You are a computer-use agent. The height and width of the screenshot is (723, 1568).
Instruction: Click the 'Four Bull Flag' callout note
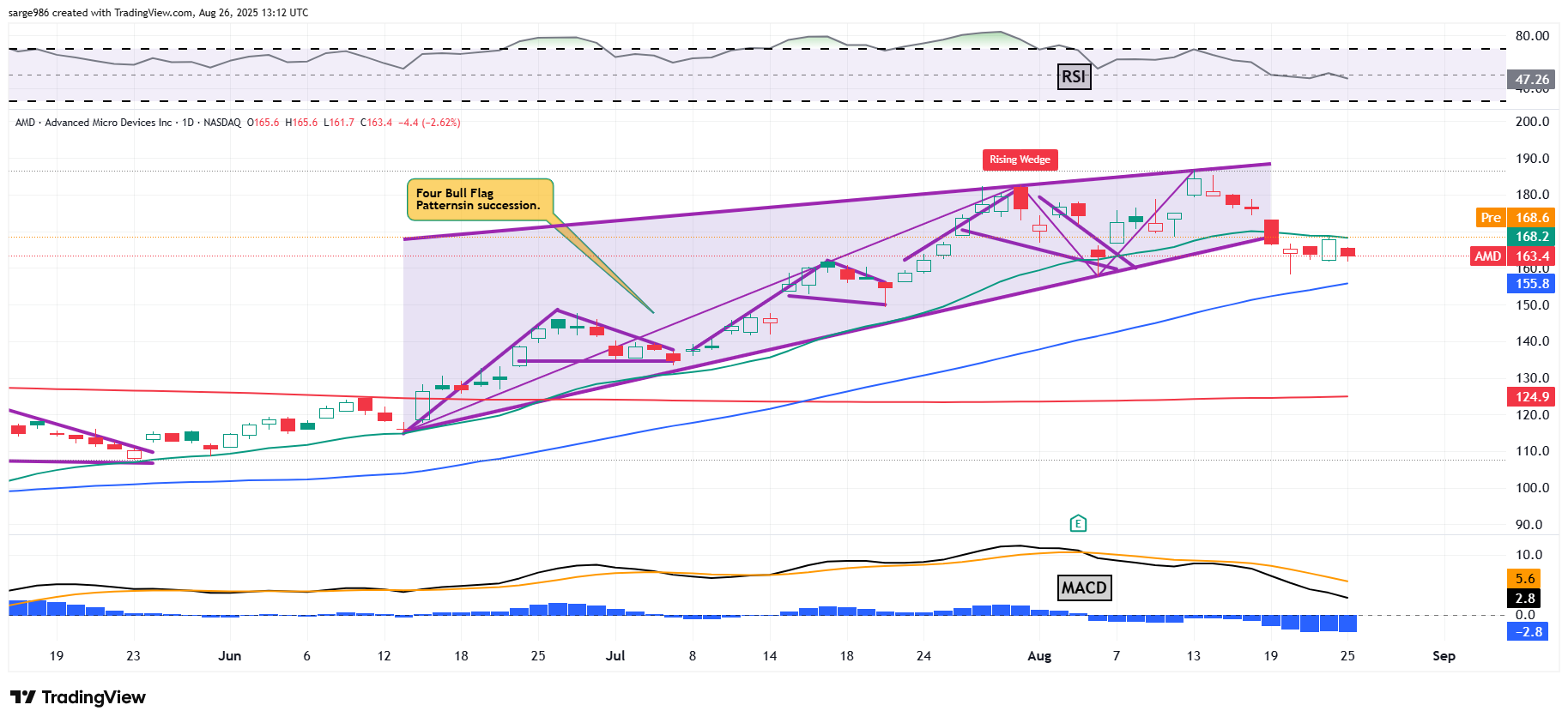point(479,199)
